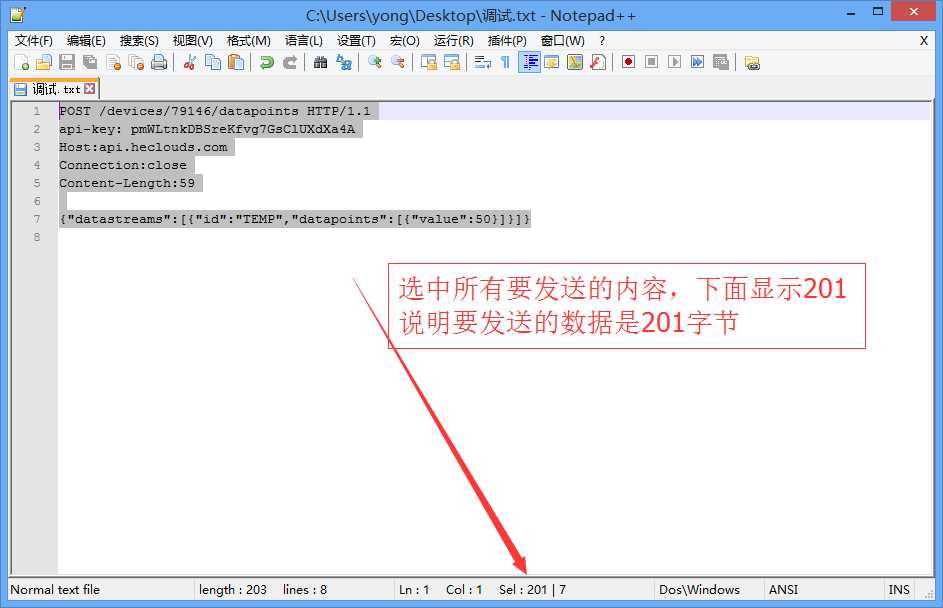Start macro recording with red dot
The width and height of the screenshot is (943, 608).
tap(628, 62)
